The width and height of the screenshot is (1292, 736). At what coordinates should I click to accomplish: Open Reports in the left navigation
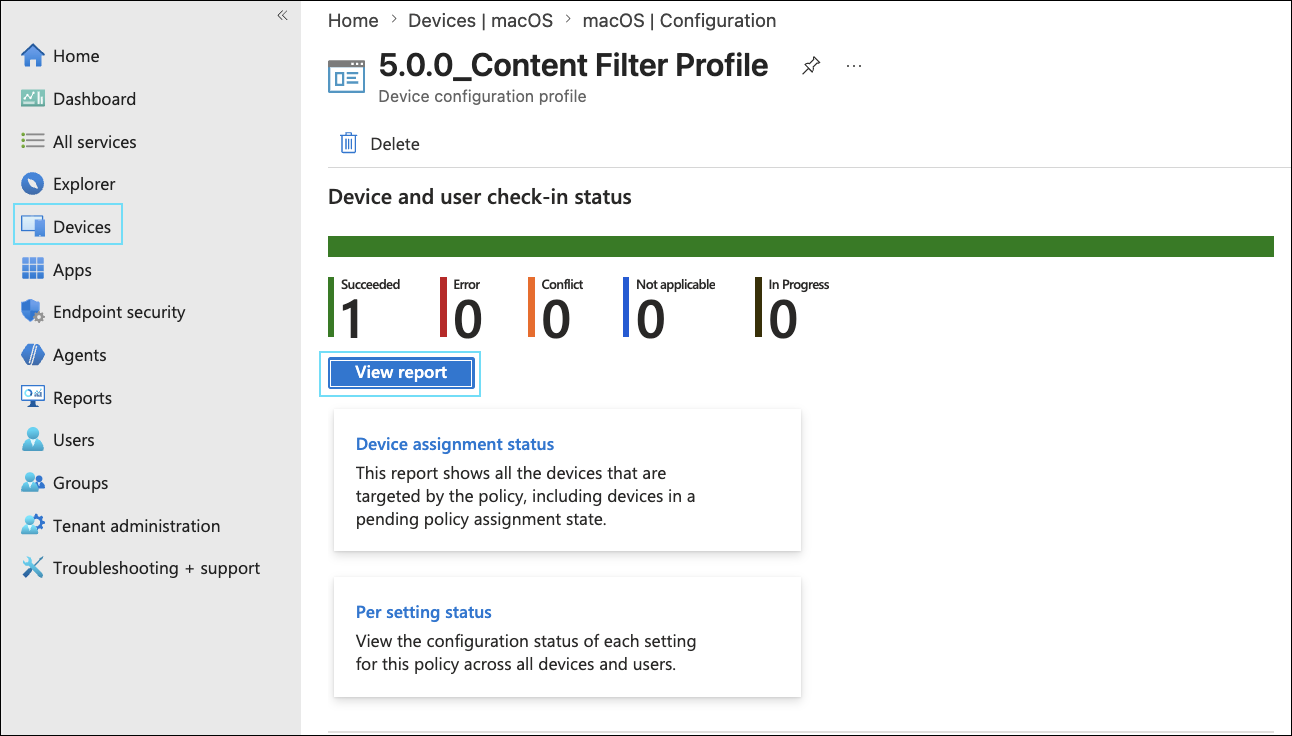click(x=82, y=398)
